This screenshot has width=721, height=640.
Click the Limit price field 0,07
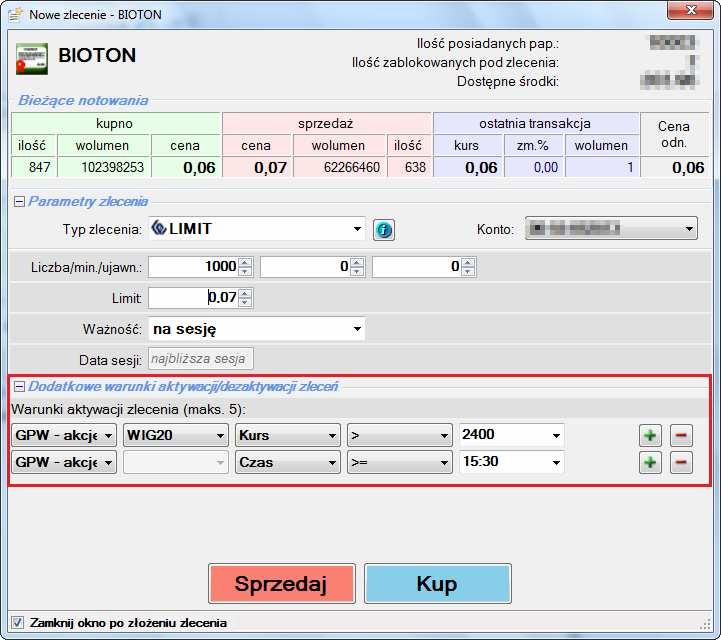tap(194, 298)
